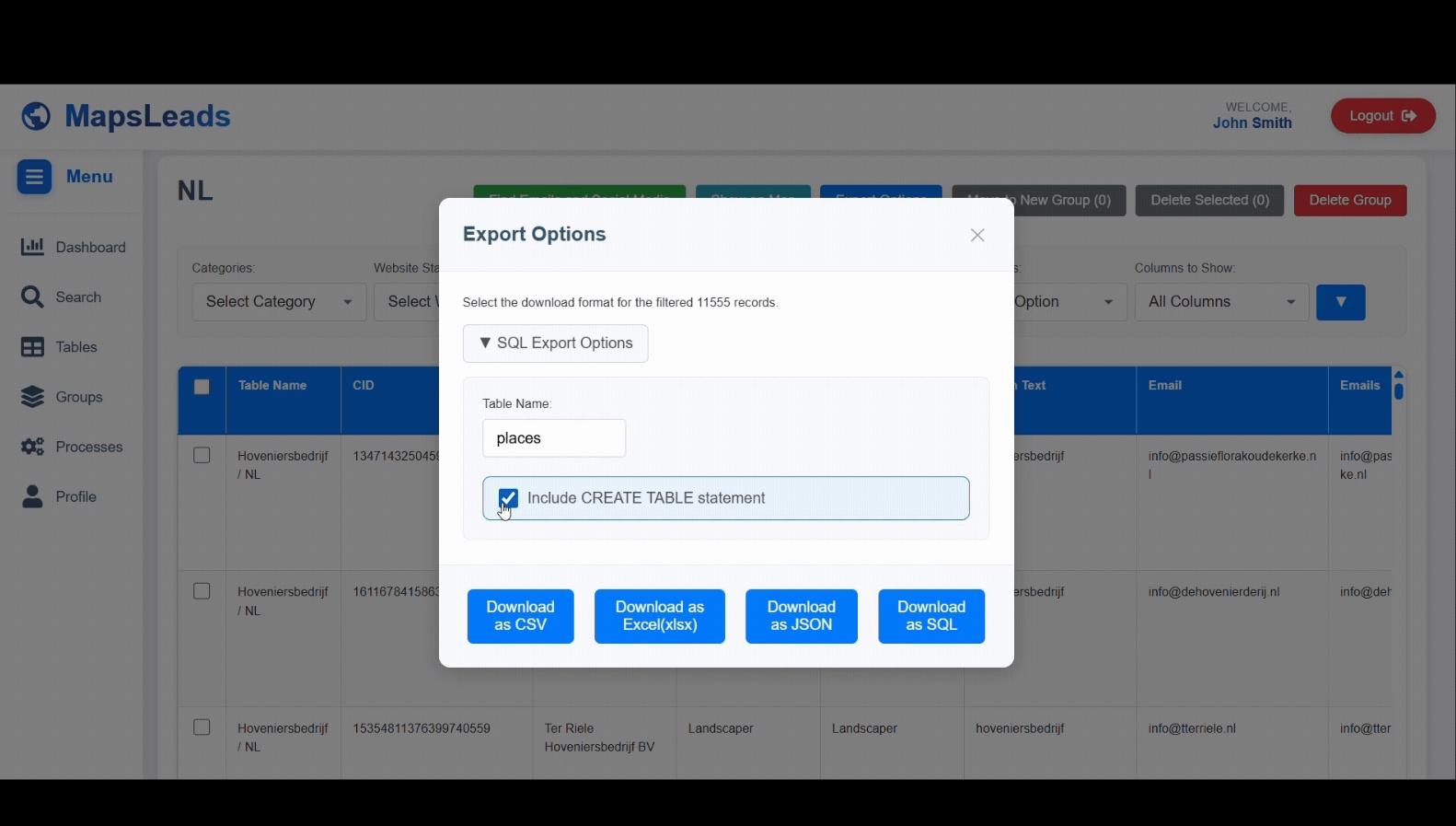Click the Delete Group button
Screen dimensions: 1456x826
[x=1350, y=201]
